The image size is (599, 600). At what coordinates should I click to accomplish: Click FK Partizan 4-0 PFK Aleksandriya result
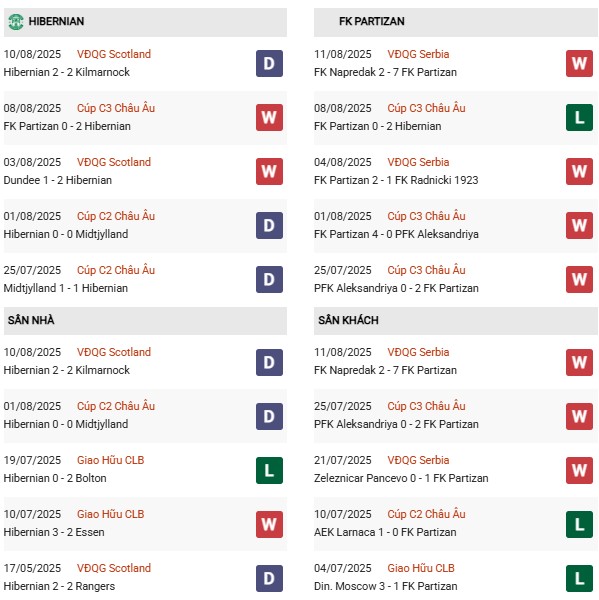click(x=396, y=234)
